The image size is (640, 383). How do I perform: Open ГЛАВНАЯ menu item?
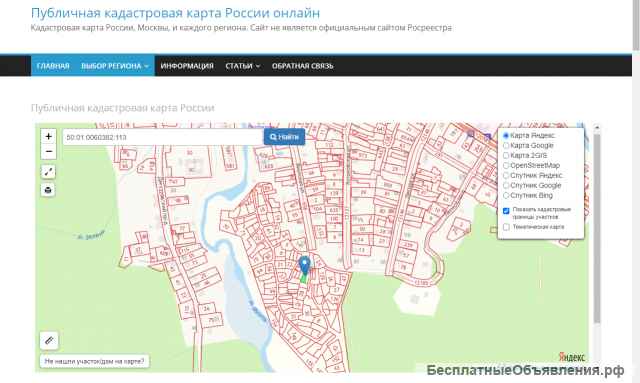pyautogui.click(x=53, y=66)
